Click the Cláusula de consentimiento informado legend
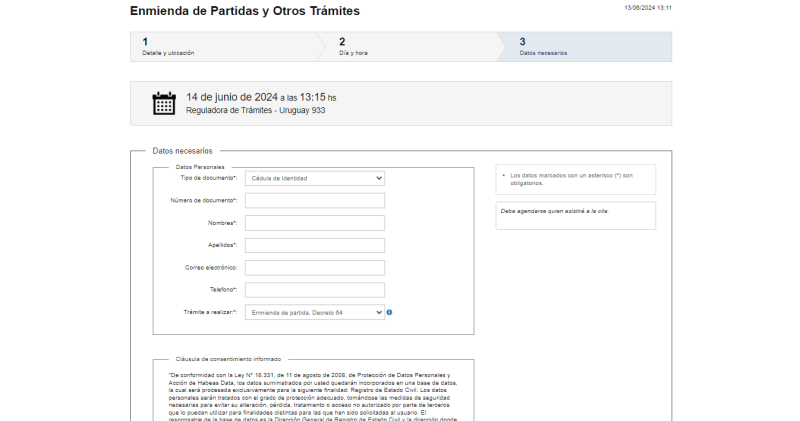The image size is (800, 421). click(228, 358)
